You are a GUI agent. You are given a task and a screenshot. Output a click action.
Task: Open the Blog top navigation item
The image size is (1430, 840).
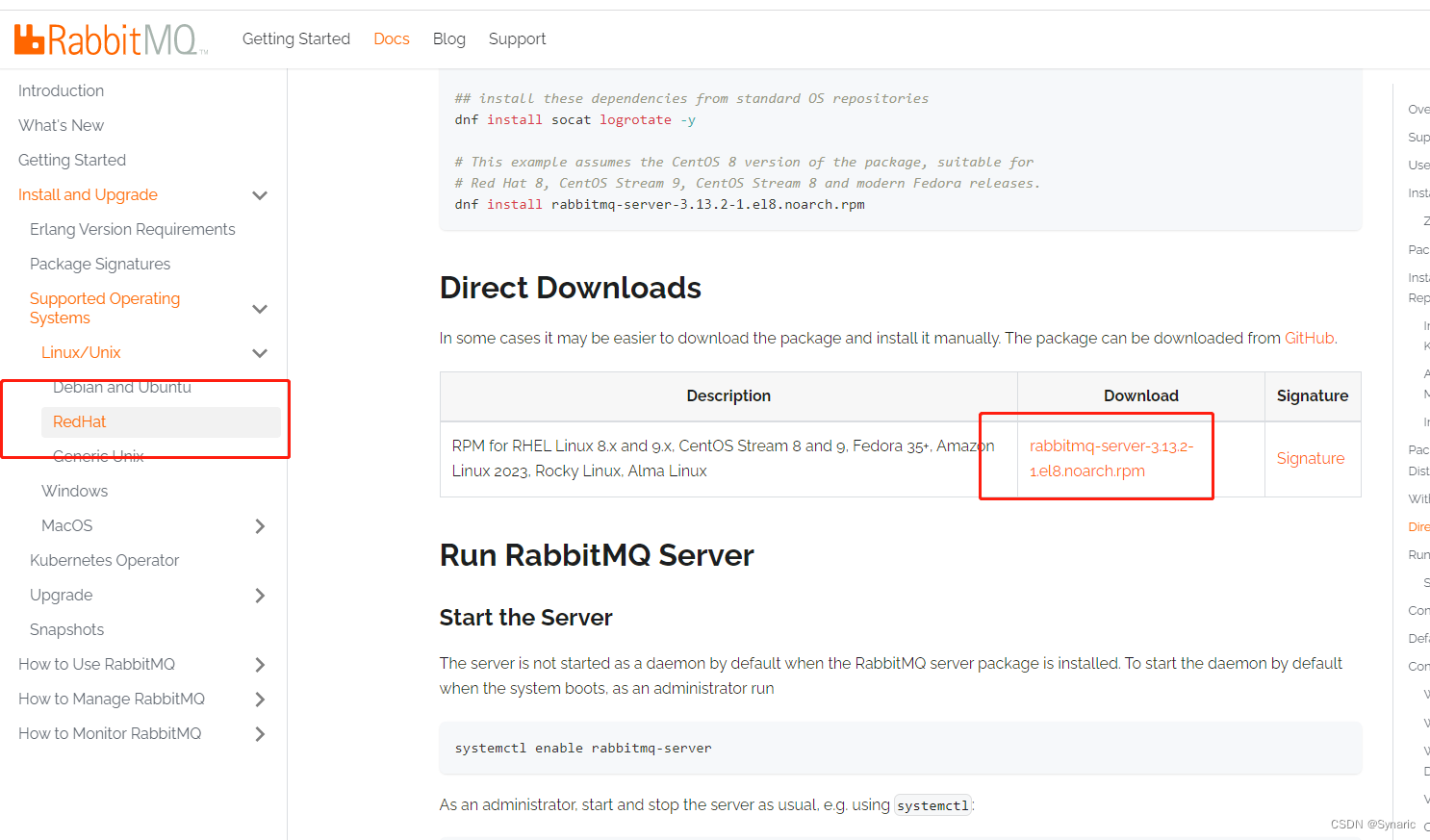(x=449, y=38)
